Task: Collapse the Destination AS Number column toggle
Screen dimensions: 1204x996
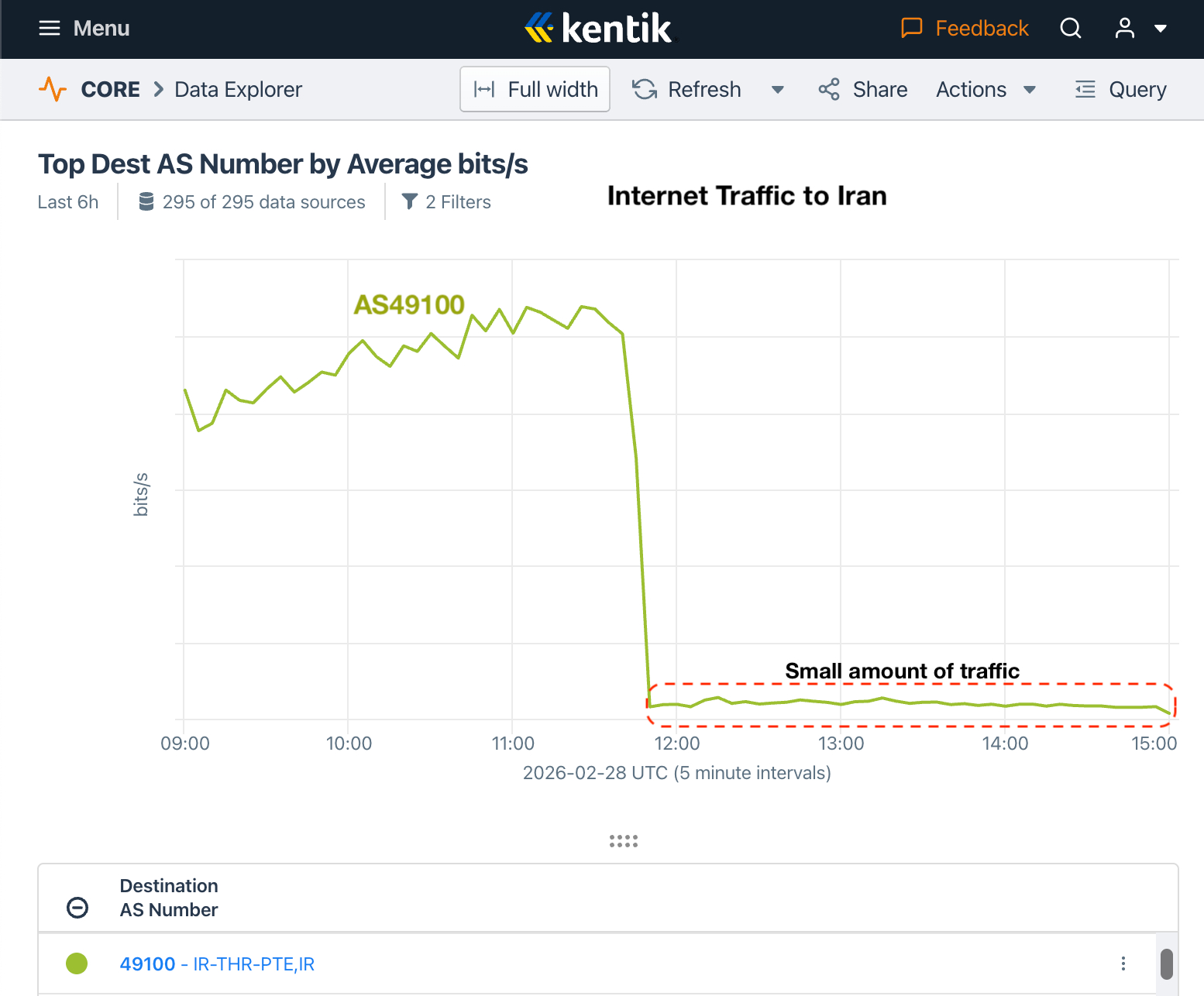Action: (77, 908)
